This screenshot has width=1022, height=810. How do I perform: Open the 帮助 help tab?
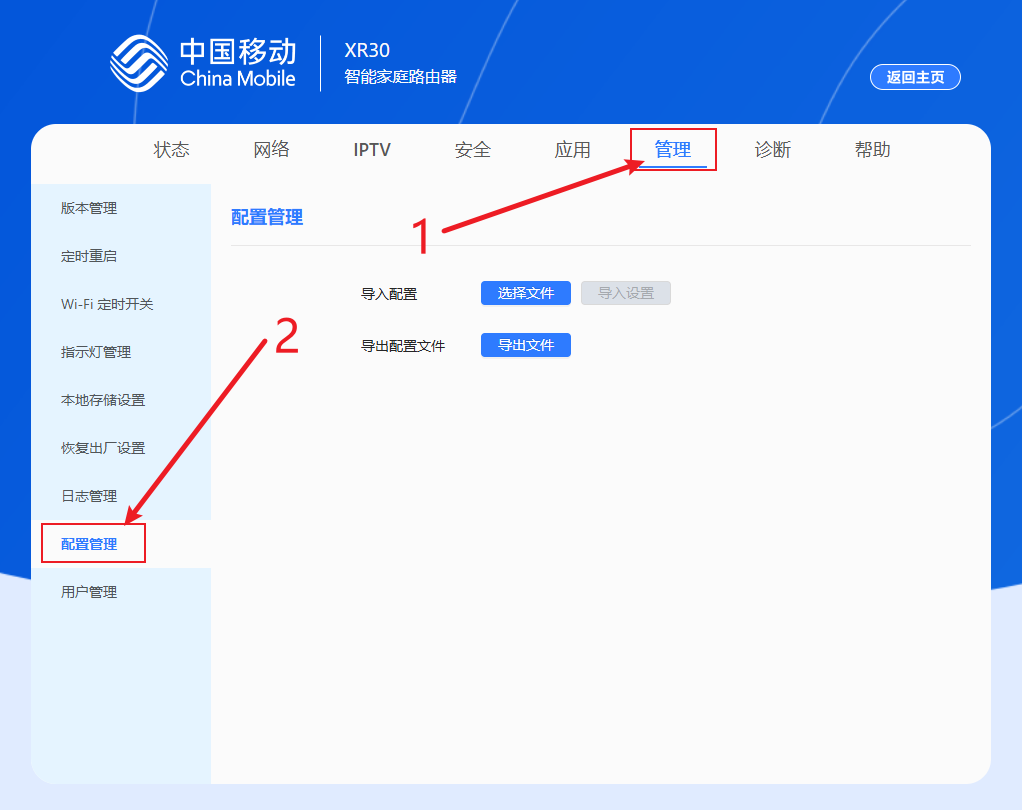(x=872, y=149)
